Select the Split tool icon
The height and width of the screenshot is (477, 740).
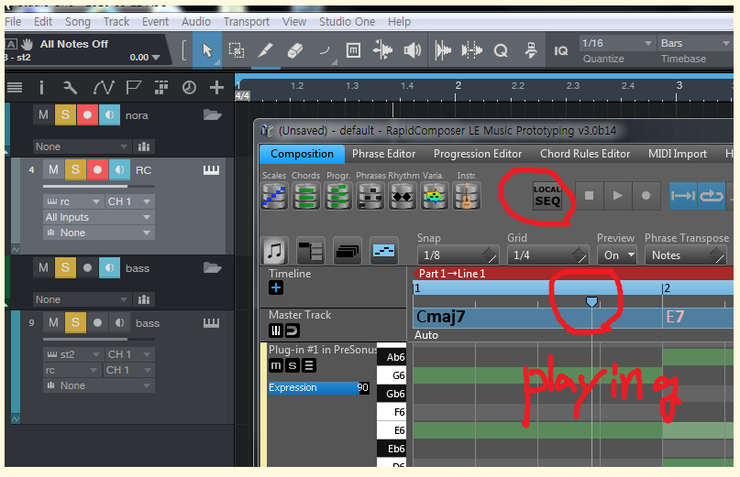(382, 50)
